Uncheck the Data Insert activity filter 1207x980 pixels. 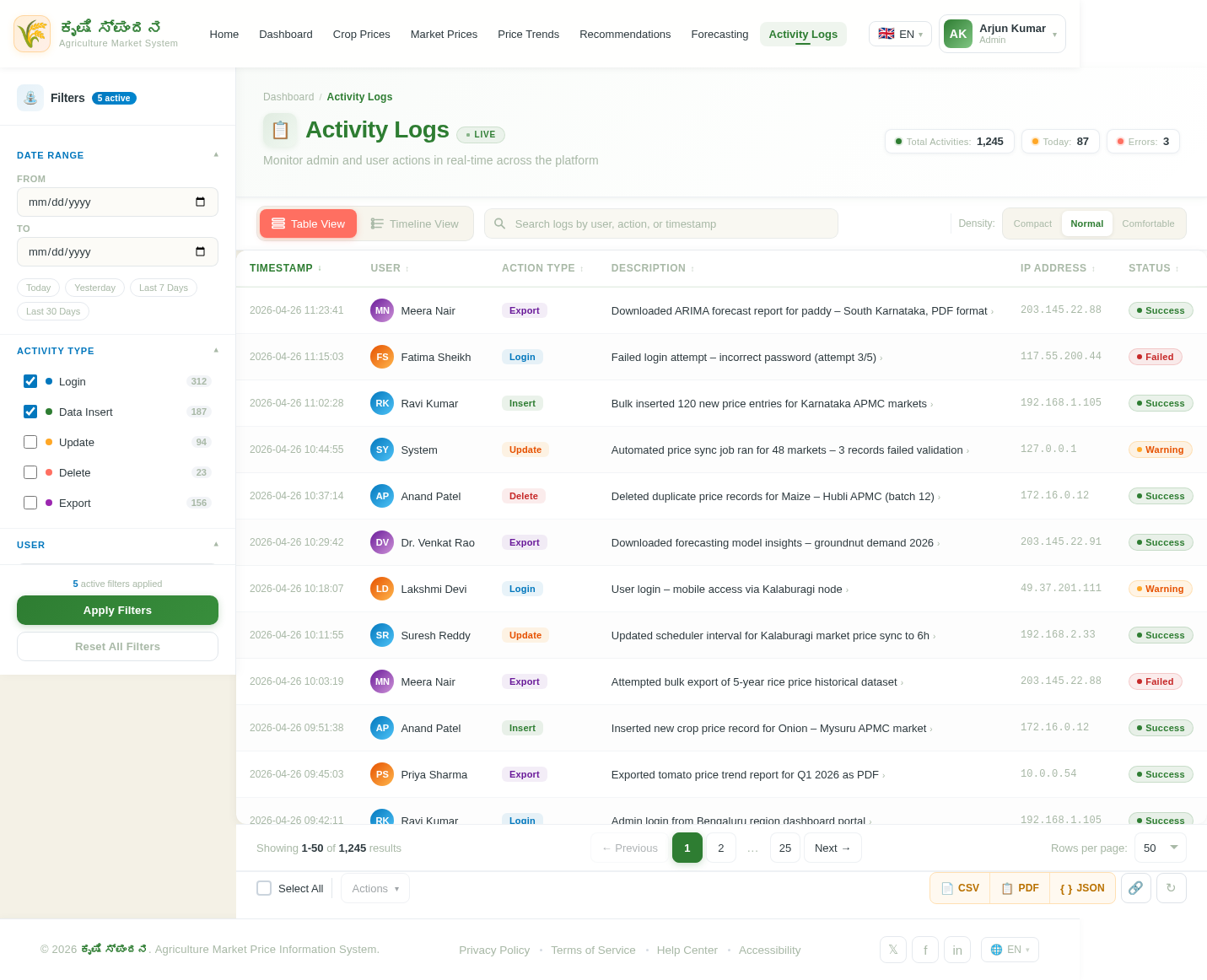[30, 412]
